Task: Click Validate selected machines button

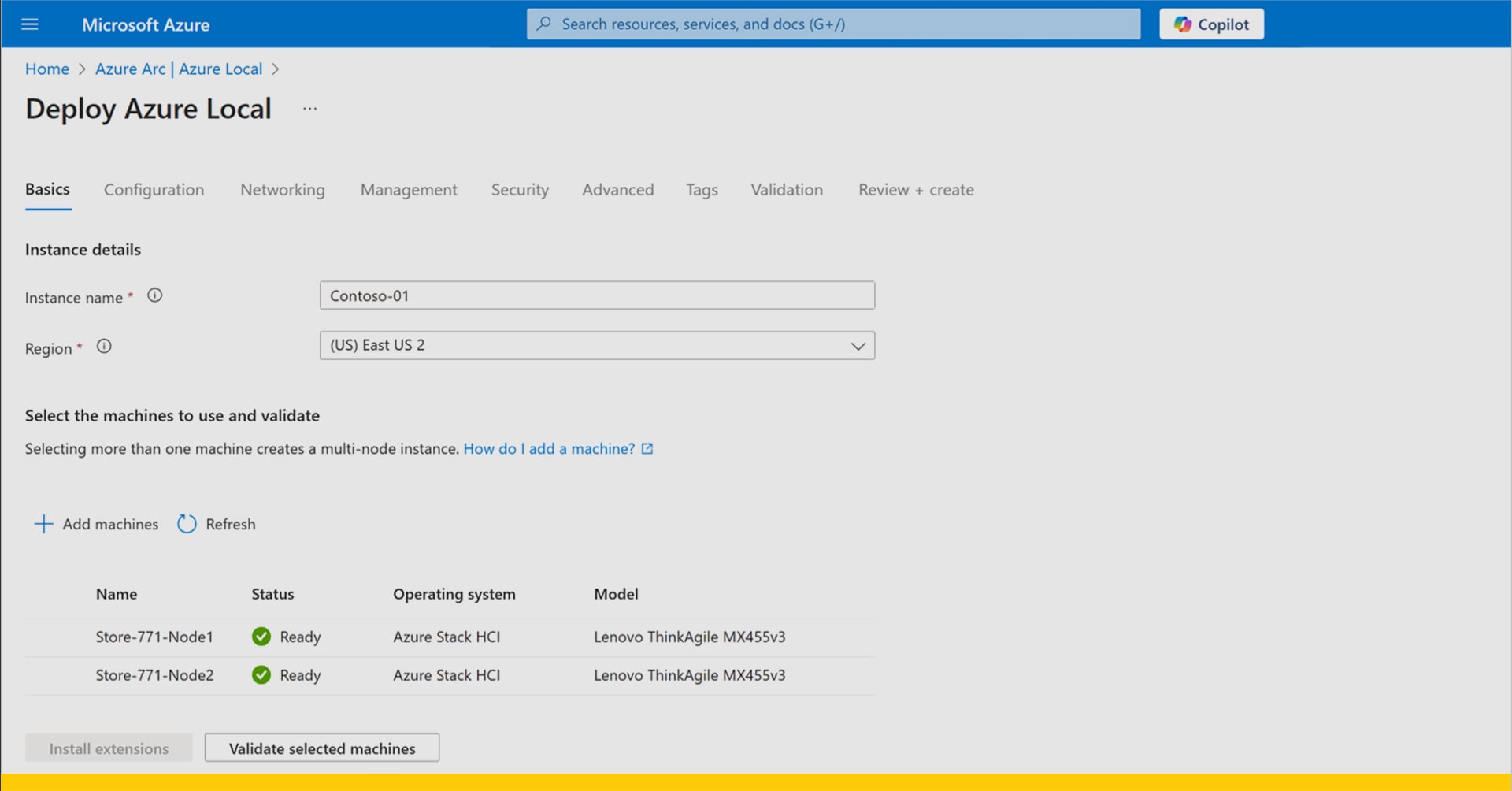Action: (322, 748)
